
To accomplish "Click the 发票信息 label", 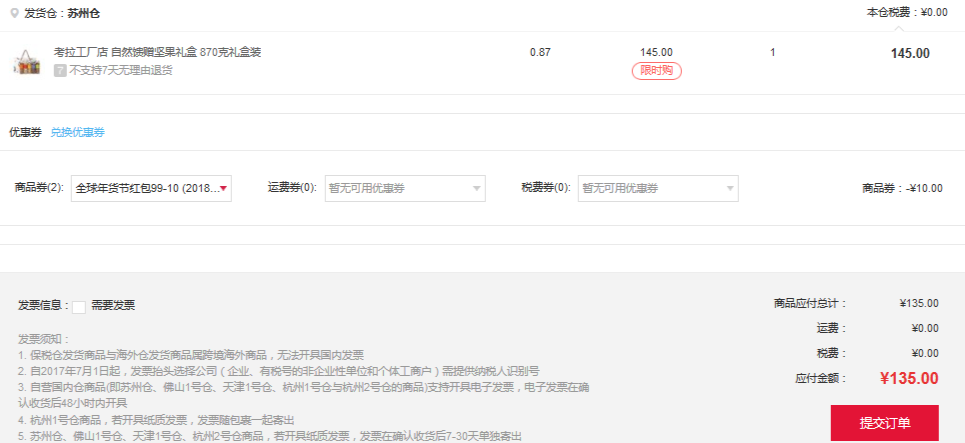I will pyautogui.click(x=44, y=305).
